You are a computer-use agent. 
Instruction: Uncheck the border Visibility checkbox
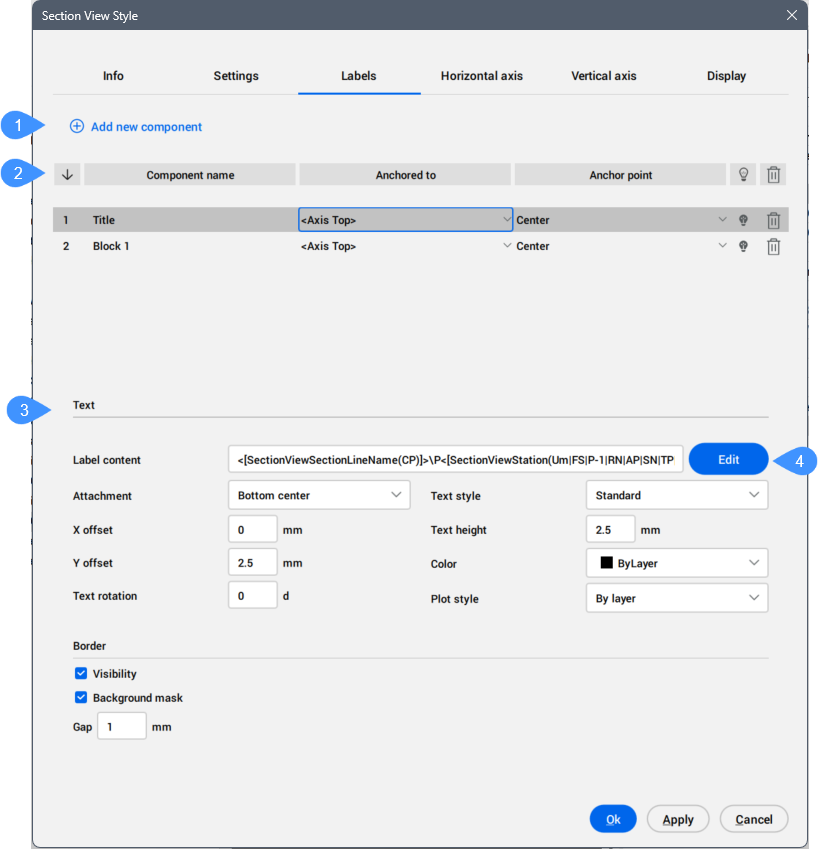point(81,674)
